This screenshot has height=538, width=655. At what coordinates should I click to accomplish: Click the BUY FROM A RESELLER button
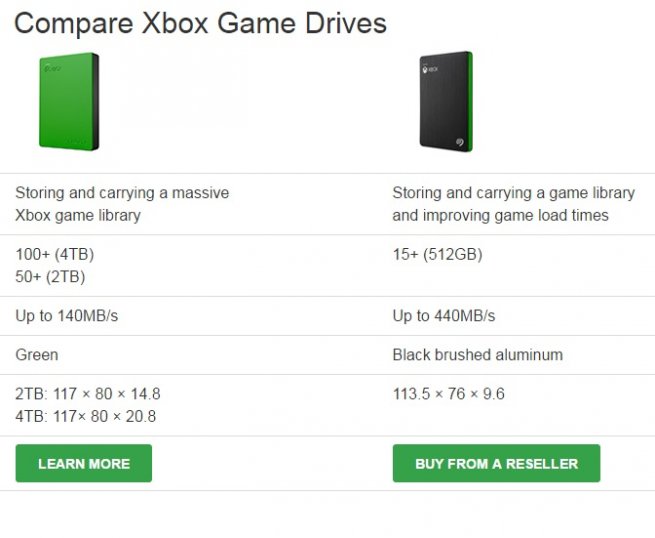pos(496,463)
